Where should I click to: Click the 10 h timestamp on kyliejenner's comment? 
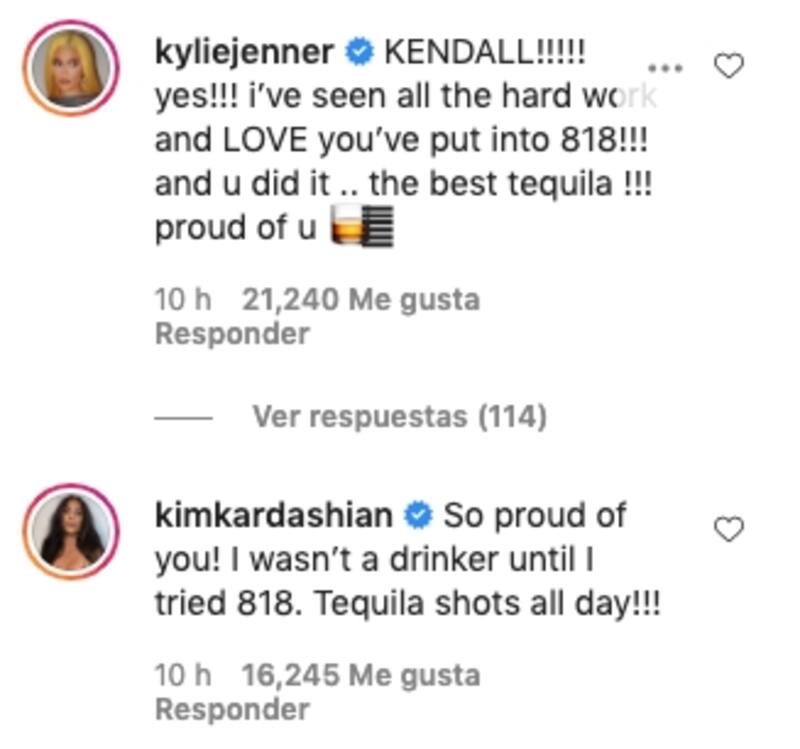point(183,299)
